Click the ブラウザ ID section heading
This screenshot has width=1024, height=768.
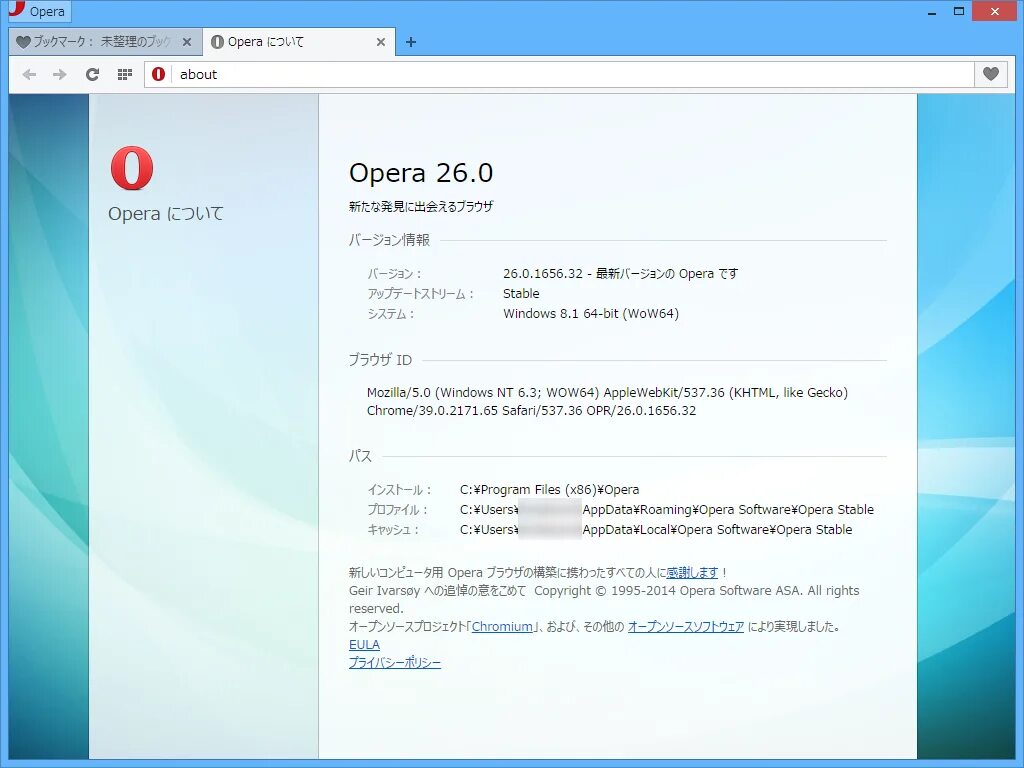(380, 360)
